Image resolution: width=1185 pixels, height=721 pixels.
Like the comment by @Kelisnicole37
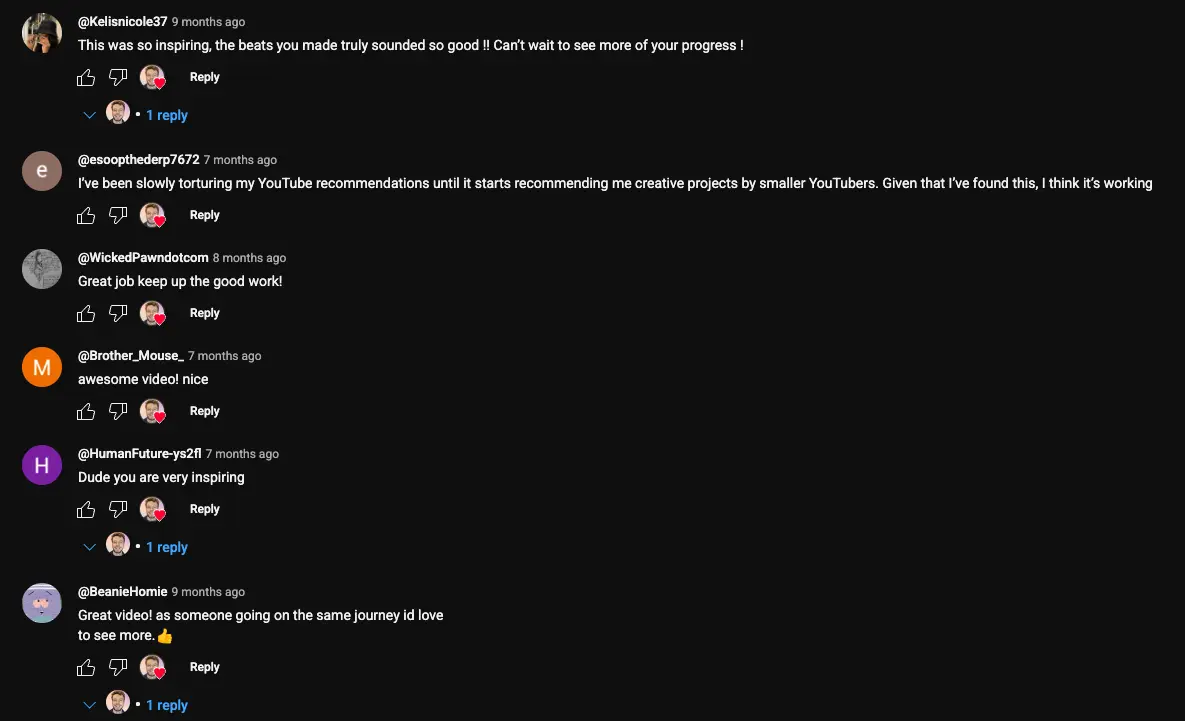(86, 77)
